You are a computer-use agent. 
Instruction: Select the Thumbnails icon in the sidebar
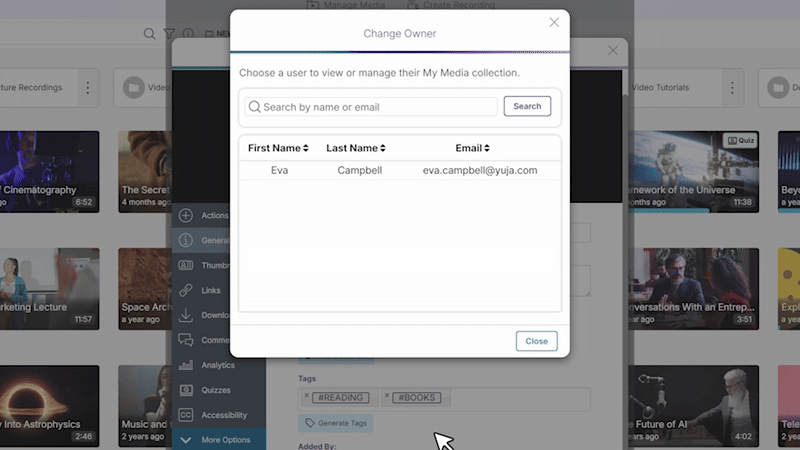(186, 265)
